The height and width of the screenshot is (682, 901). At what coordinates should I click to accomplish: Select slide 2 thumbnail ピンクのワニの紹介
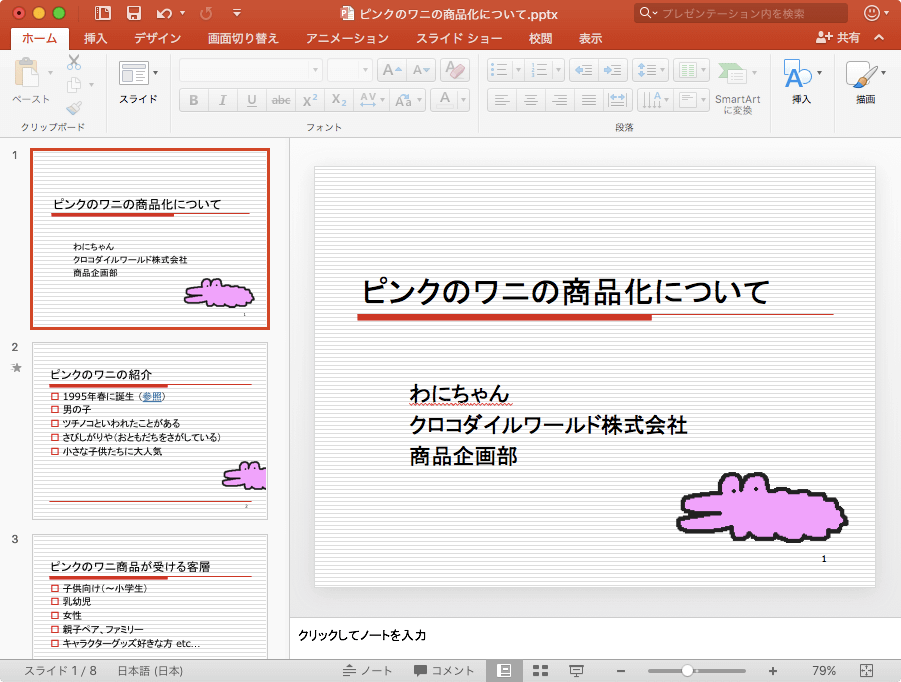[150, 430]
